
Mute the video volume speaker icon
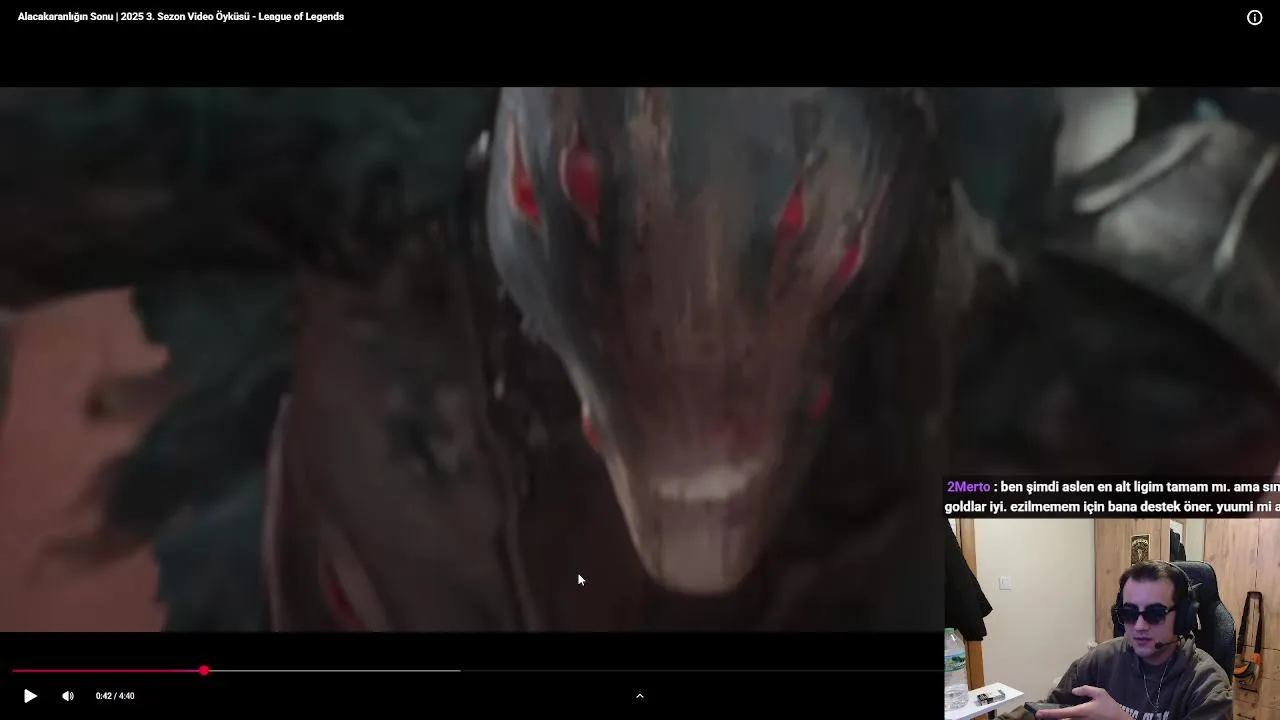click(68, 696)
